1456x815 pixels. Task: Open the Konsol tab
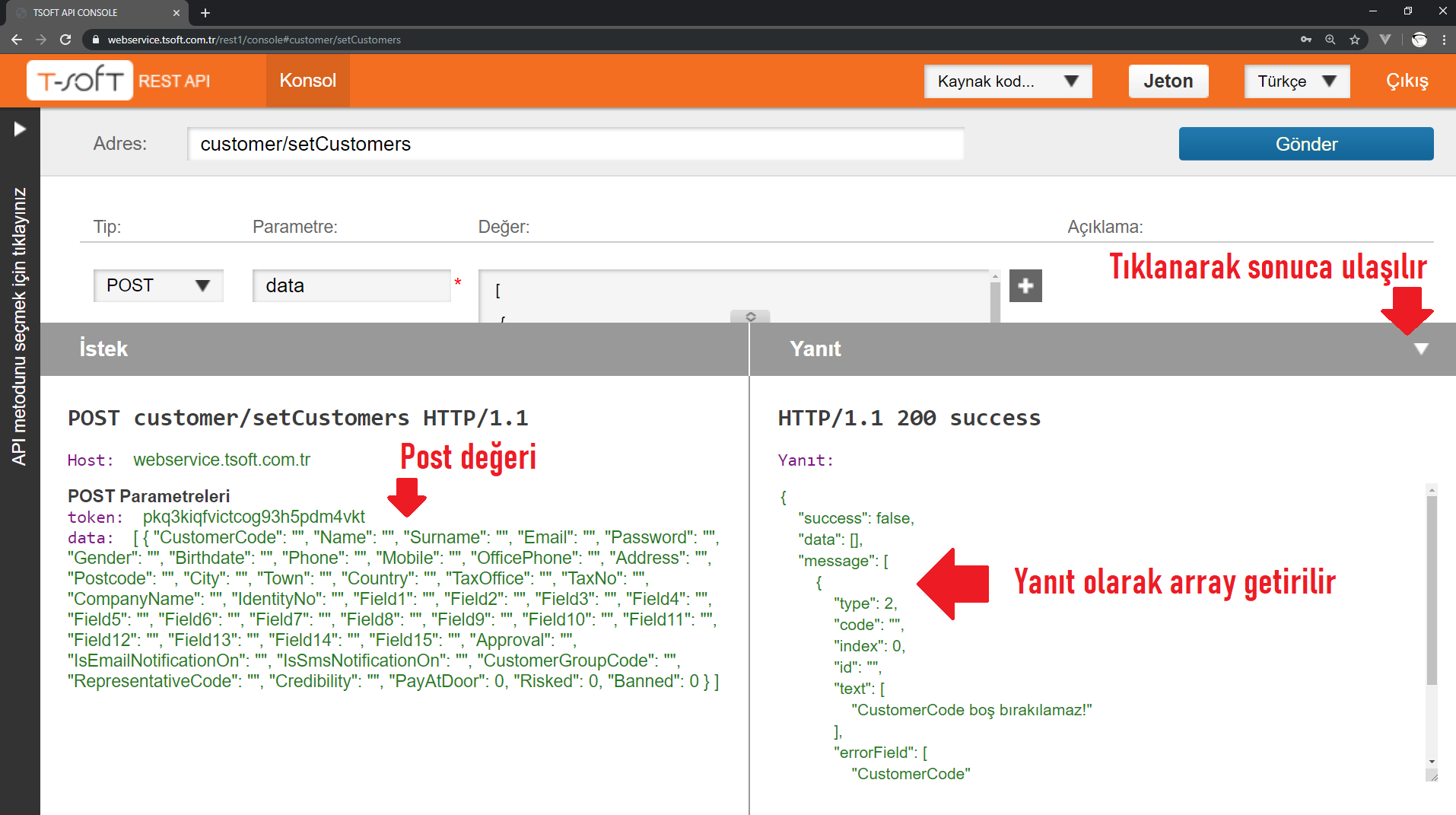tap(307, 81)
